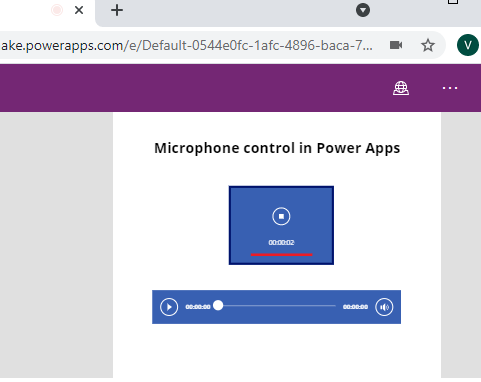Click the camera permission icon in address bar
The image size is (481, 382).
click(x=396, y=45)
